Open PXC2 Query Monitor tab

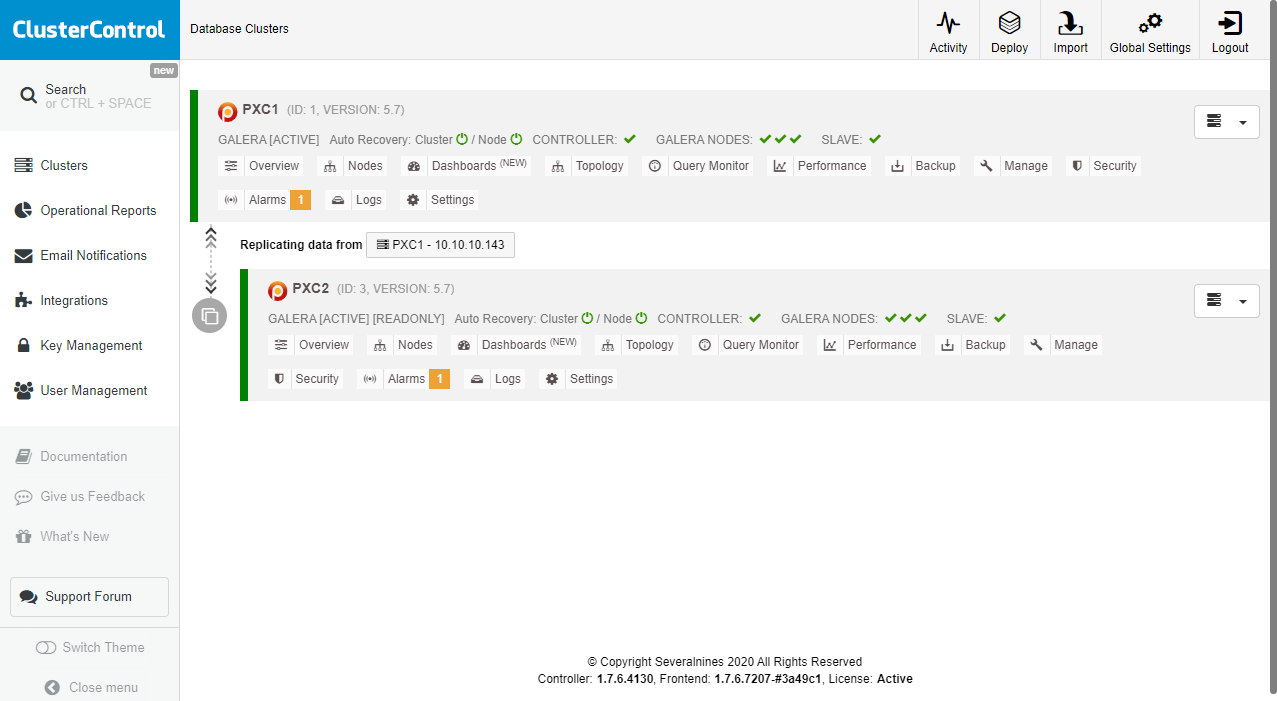pos(748,345)
